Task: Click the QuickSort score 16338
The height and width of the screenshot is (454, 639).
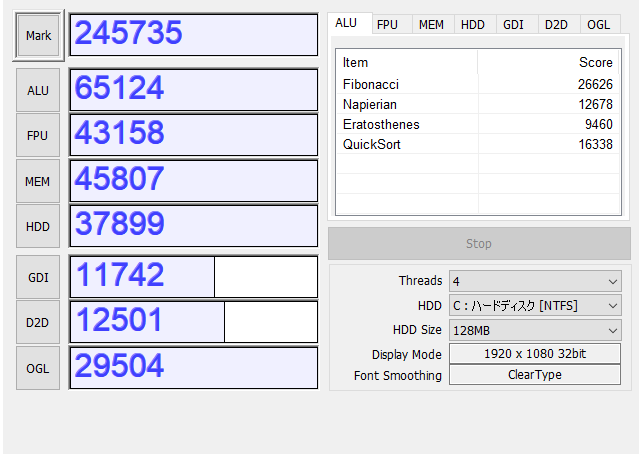Action: [596, 144]
